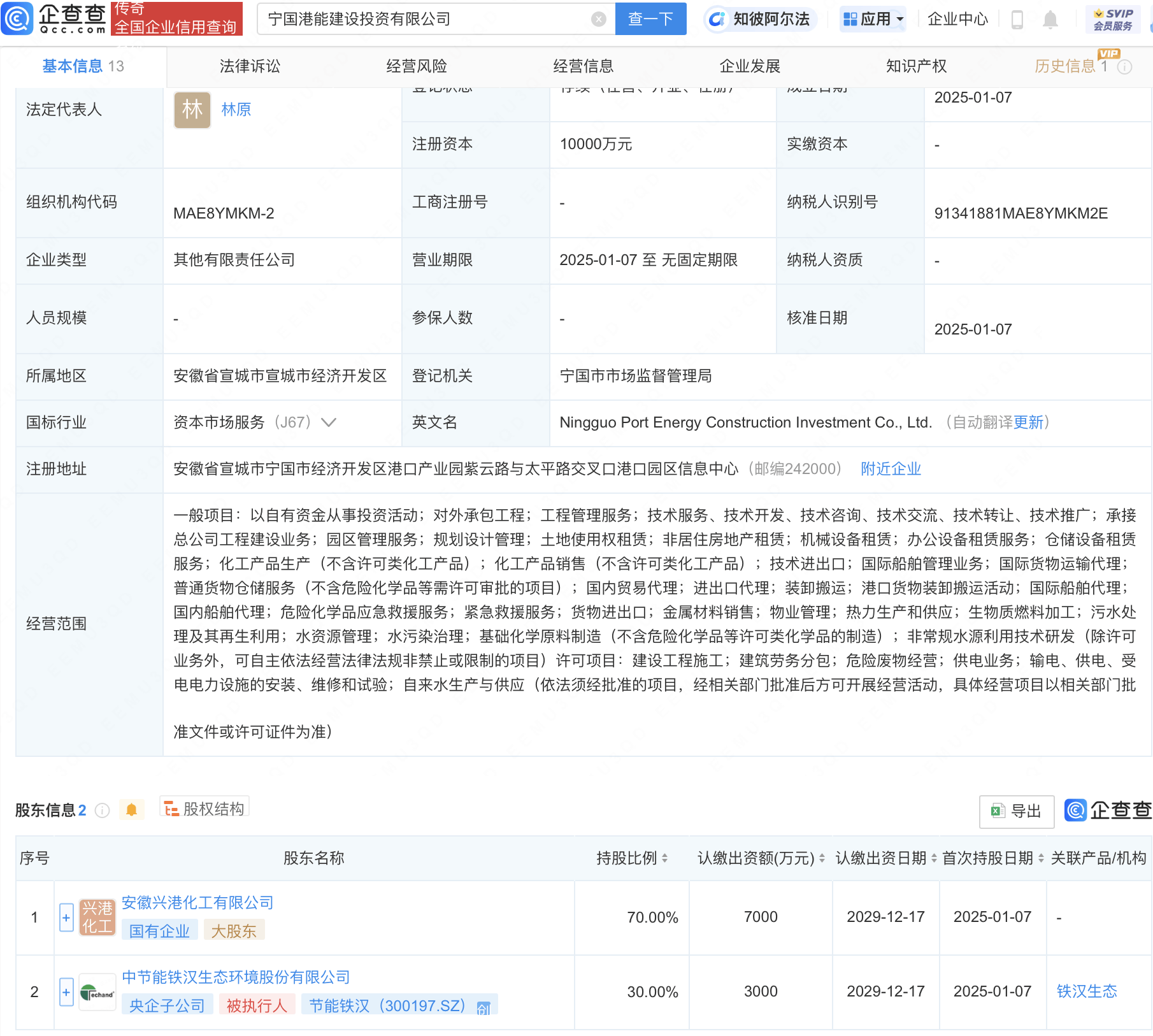
Task: Click the info icon beside 历史信息
Action: click(x=1125, y=67)
